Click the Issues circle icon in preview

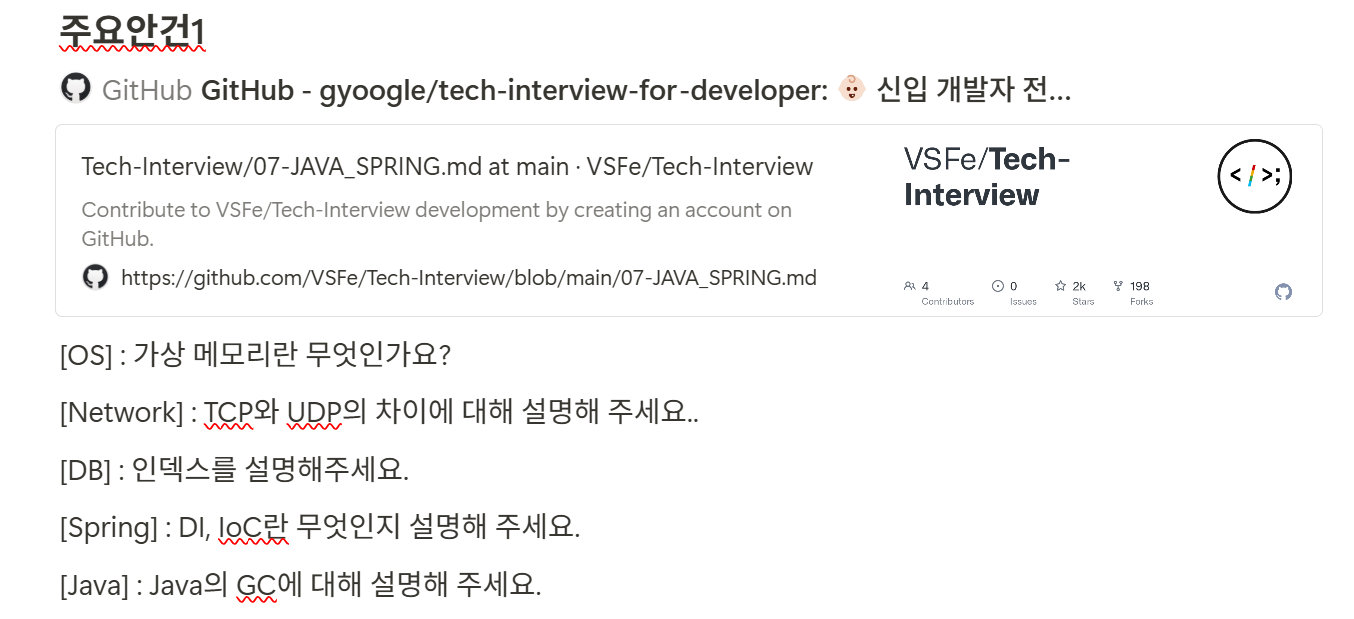997,286
